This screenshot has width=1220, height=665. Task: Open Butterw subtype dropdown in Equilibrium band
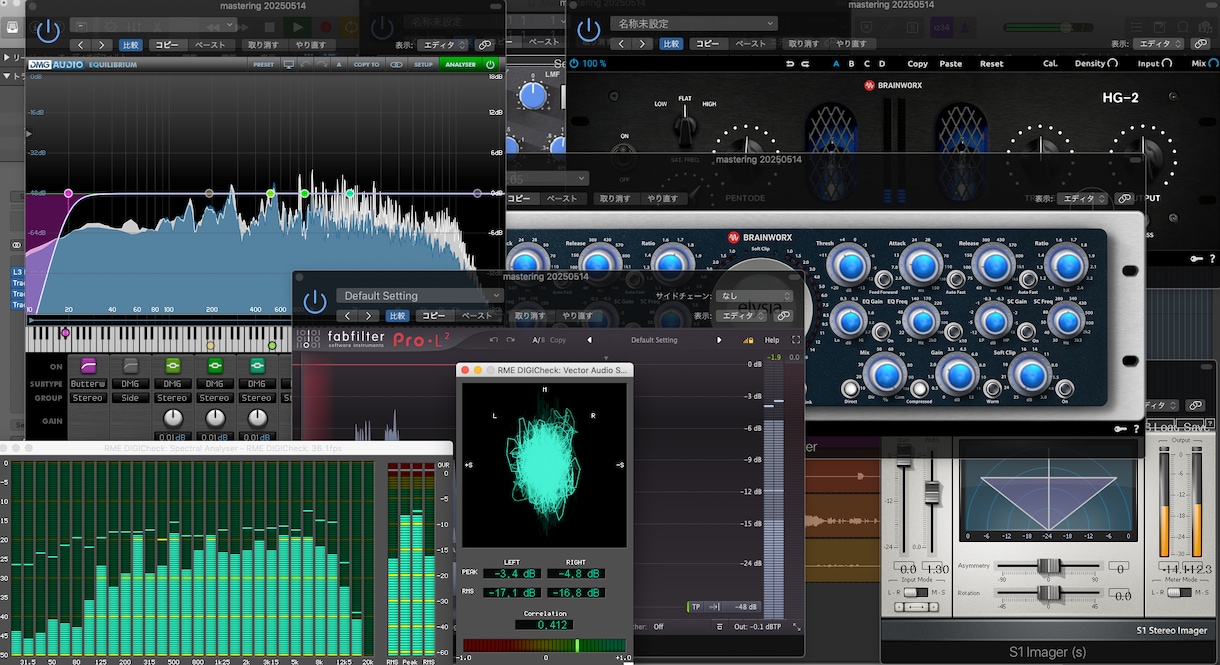click(x=87, y=384)
